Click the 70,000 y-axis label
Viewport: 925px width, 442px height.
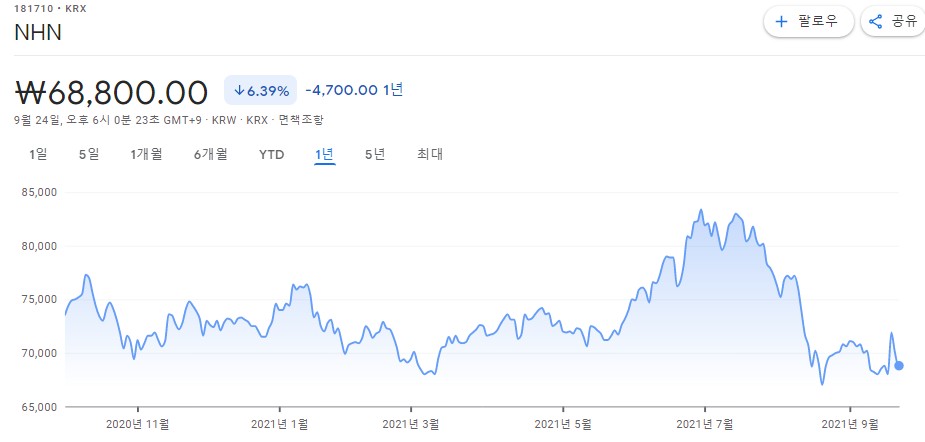[x=38, y=353]
